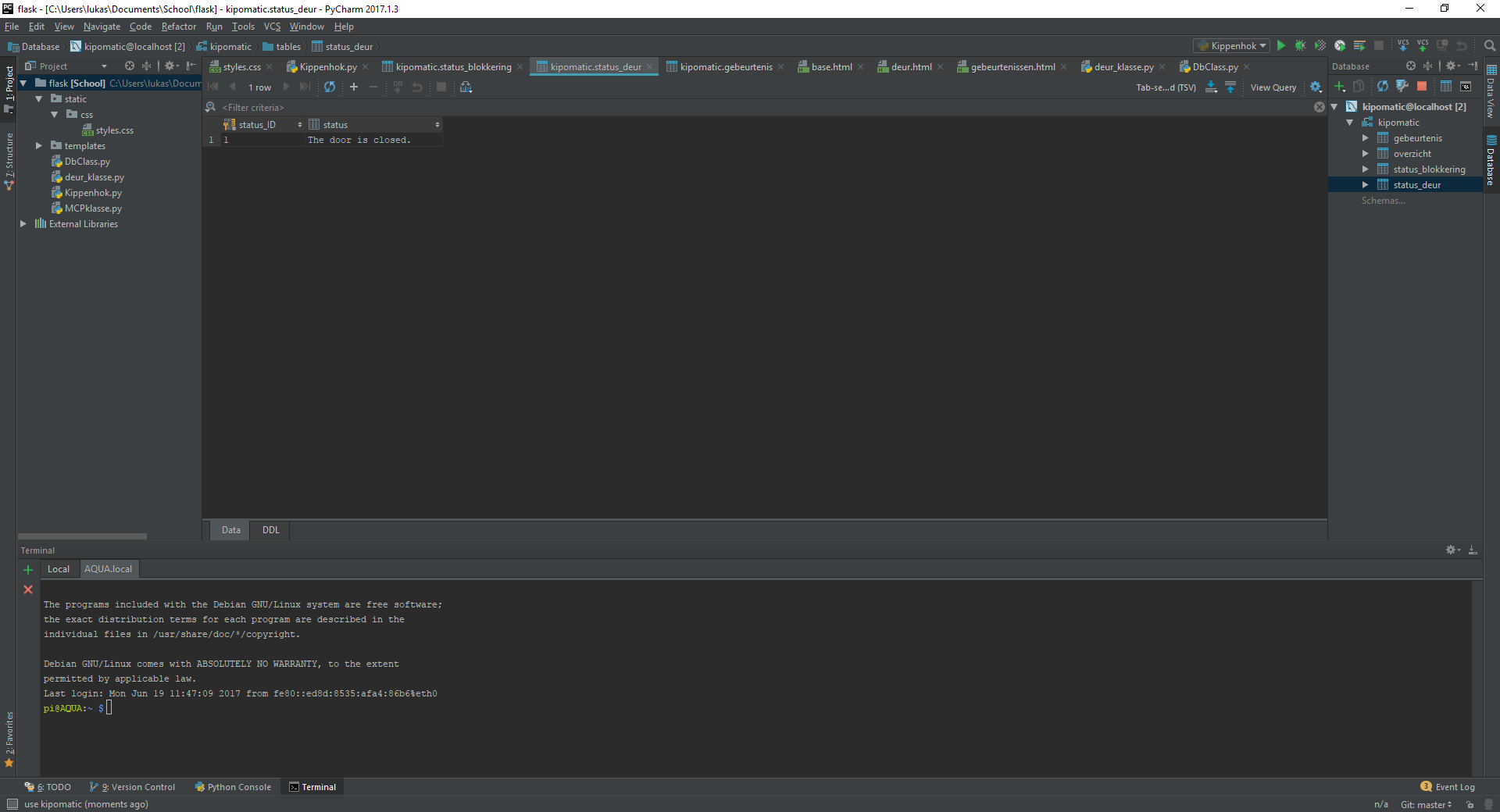This screenshot has height=812, width=1500.
Task: Expand the overzicht table node
Action: click(x=1365, y=154)
